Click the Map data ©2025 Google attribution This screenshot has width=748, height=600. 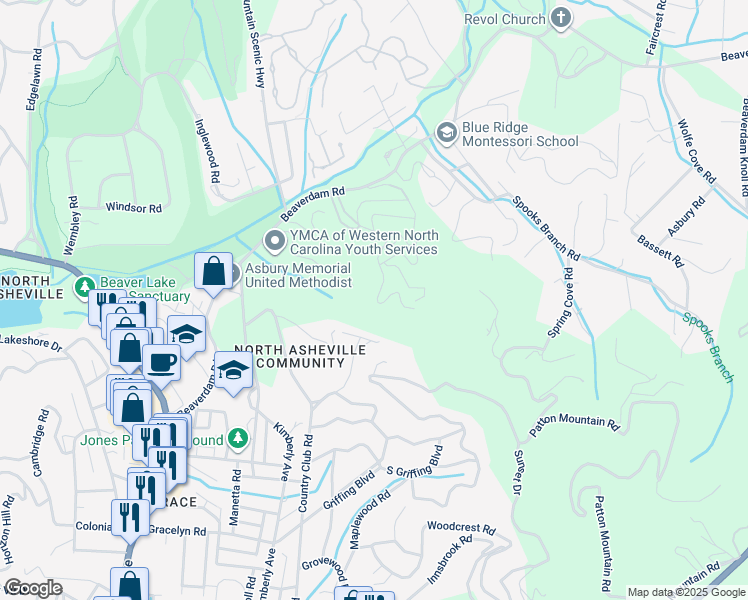coord(686,592)
